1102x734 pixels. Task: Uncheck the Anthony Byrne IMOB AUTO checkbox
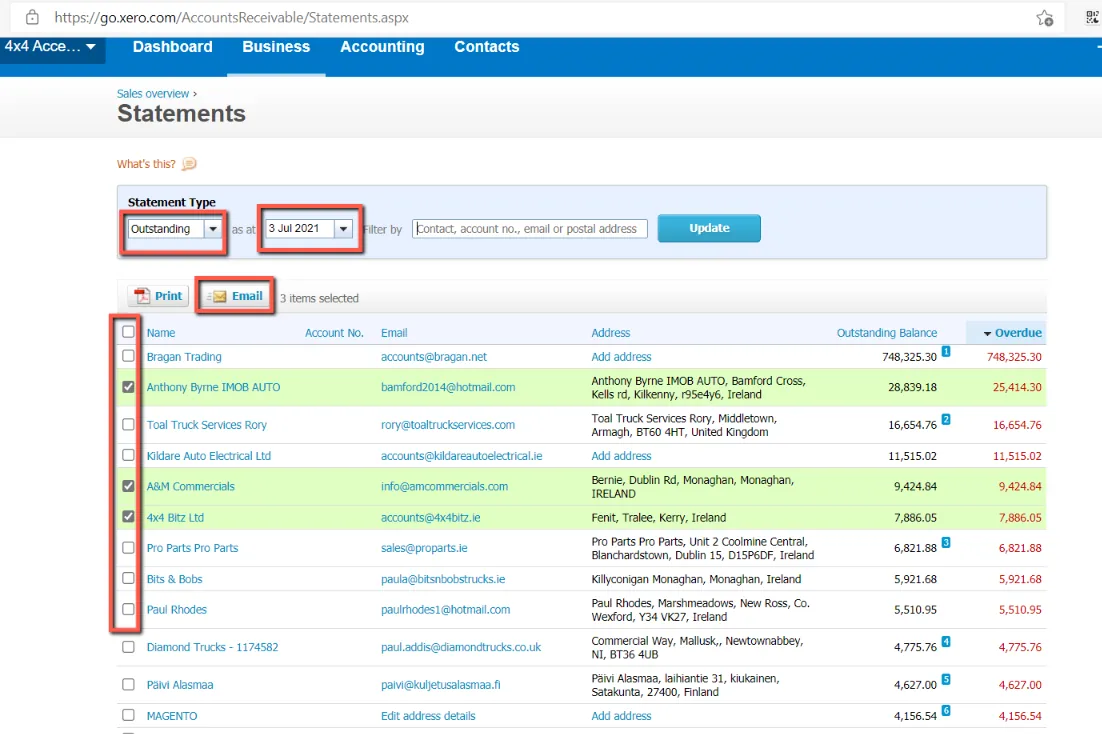coord(128,387)
